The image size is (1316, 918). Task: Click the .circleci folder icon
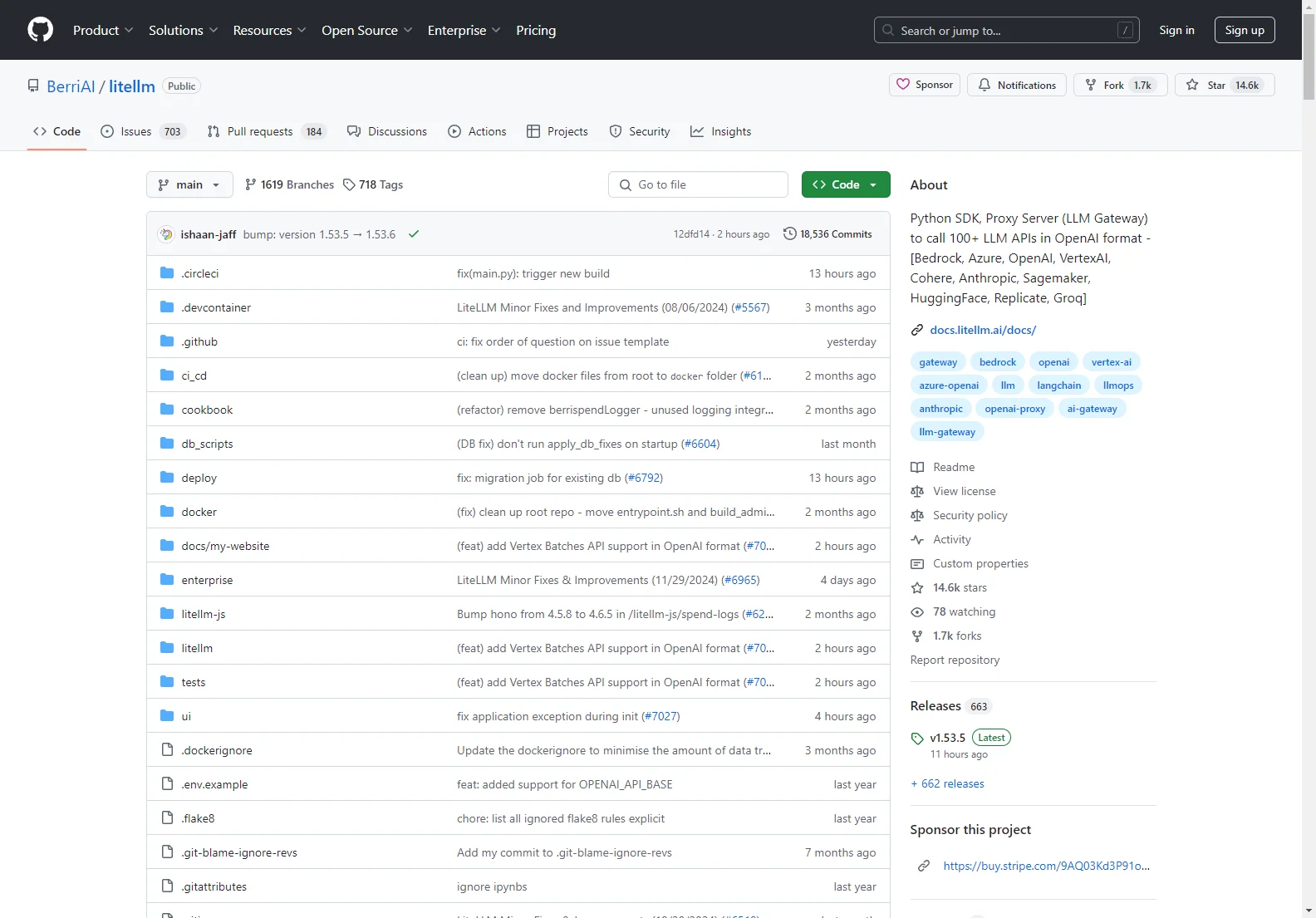[167, 272]
